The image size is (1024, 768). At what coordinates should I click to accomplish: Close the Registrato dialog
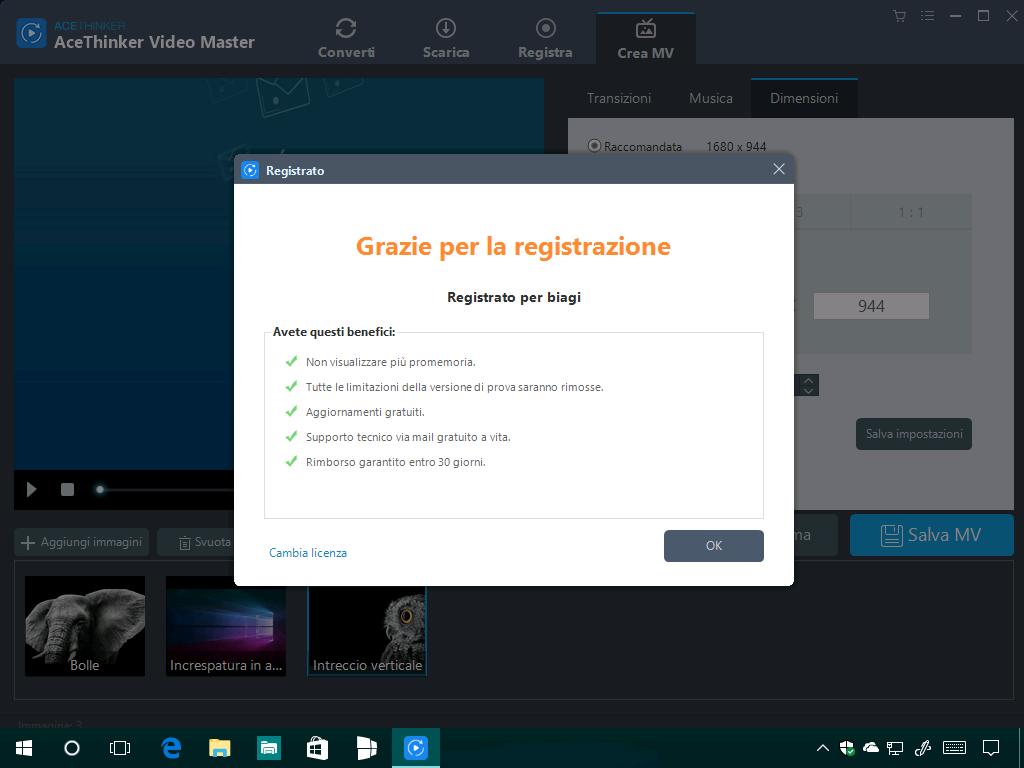(x=779, y=169)
